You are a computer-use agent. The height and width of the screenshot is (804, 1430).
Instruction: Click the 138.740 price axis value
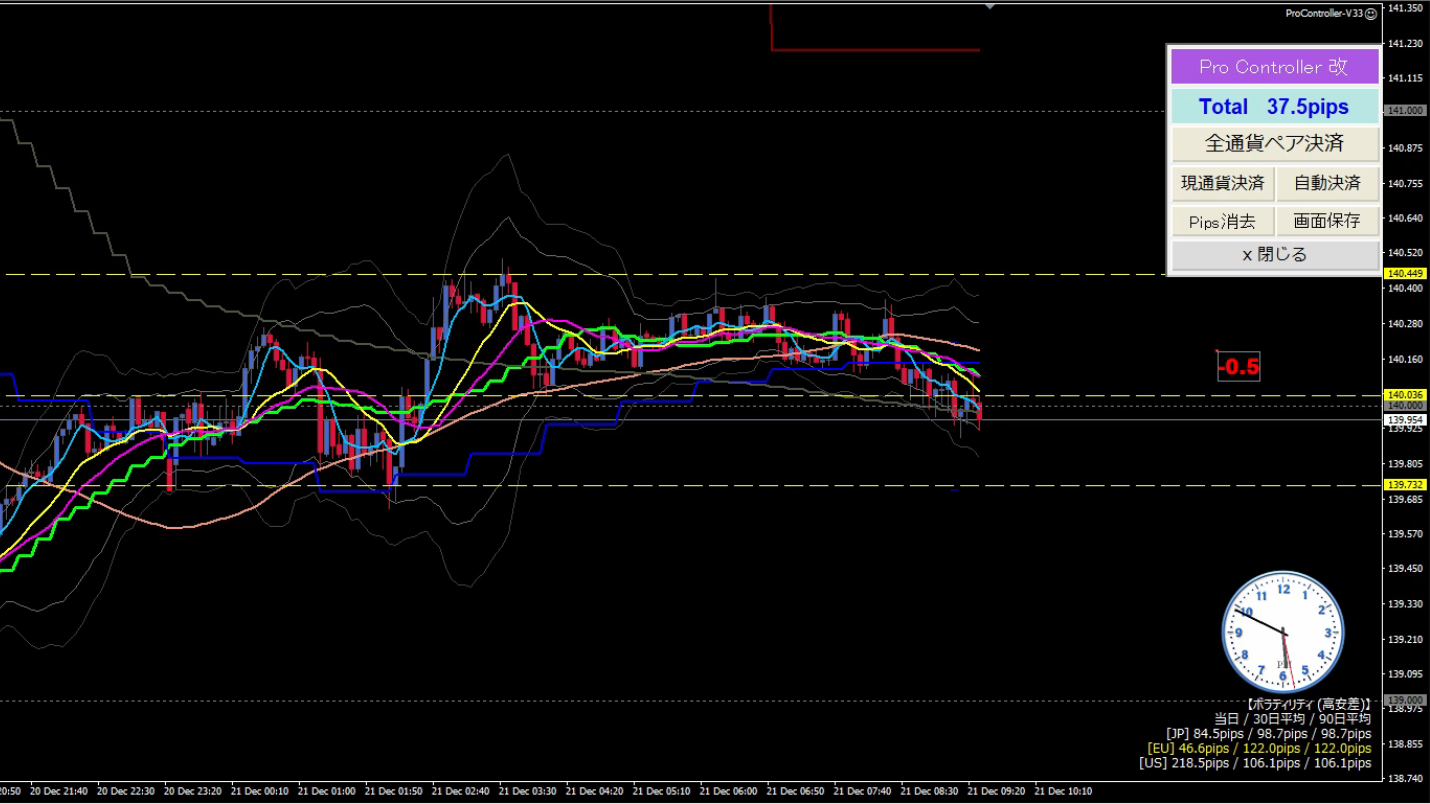point(1406,778)
